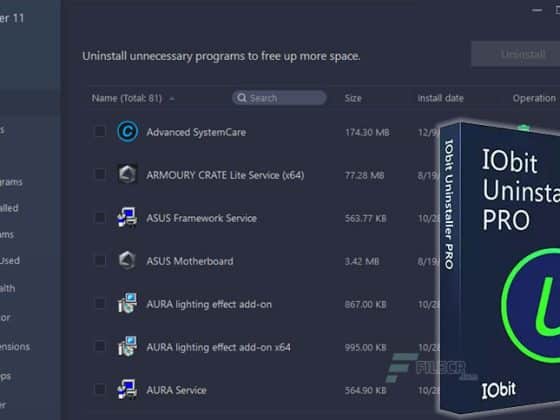
Task: Tick the ASUS Motherboard checkbox
Action: click(100, 260)
